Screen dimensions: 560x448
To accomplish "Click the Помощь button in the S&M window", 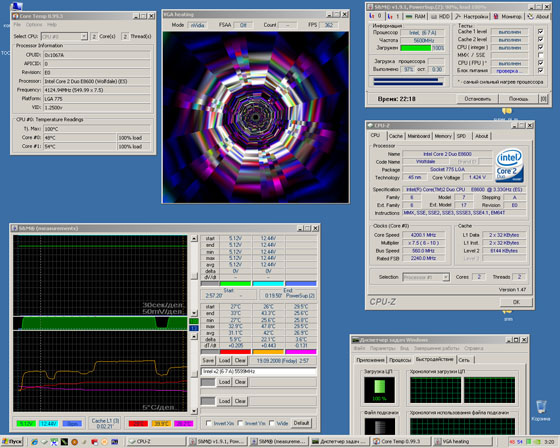I will 518,99.
